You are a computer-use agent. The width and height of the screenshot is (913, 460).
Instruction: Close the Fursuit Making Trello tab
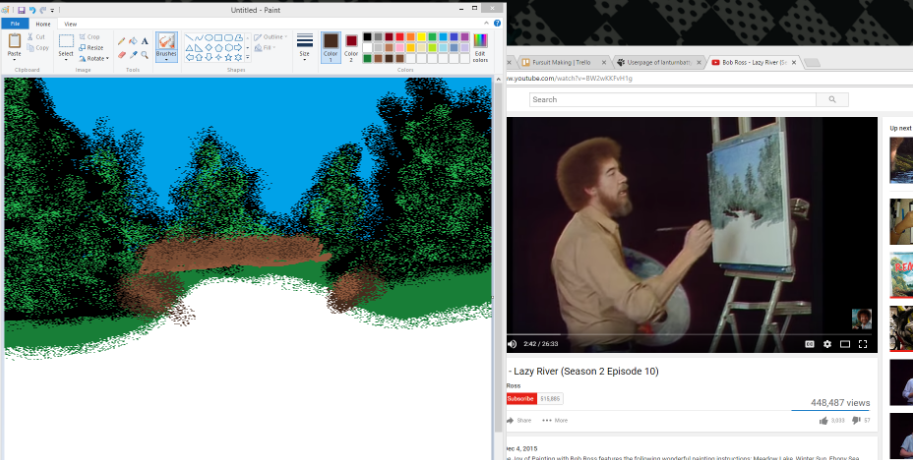603,62
